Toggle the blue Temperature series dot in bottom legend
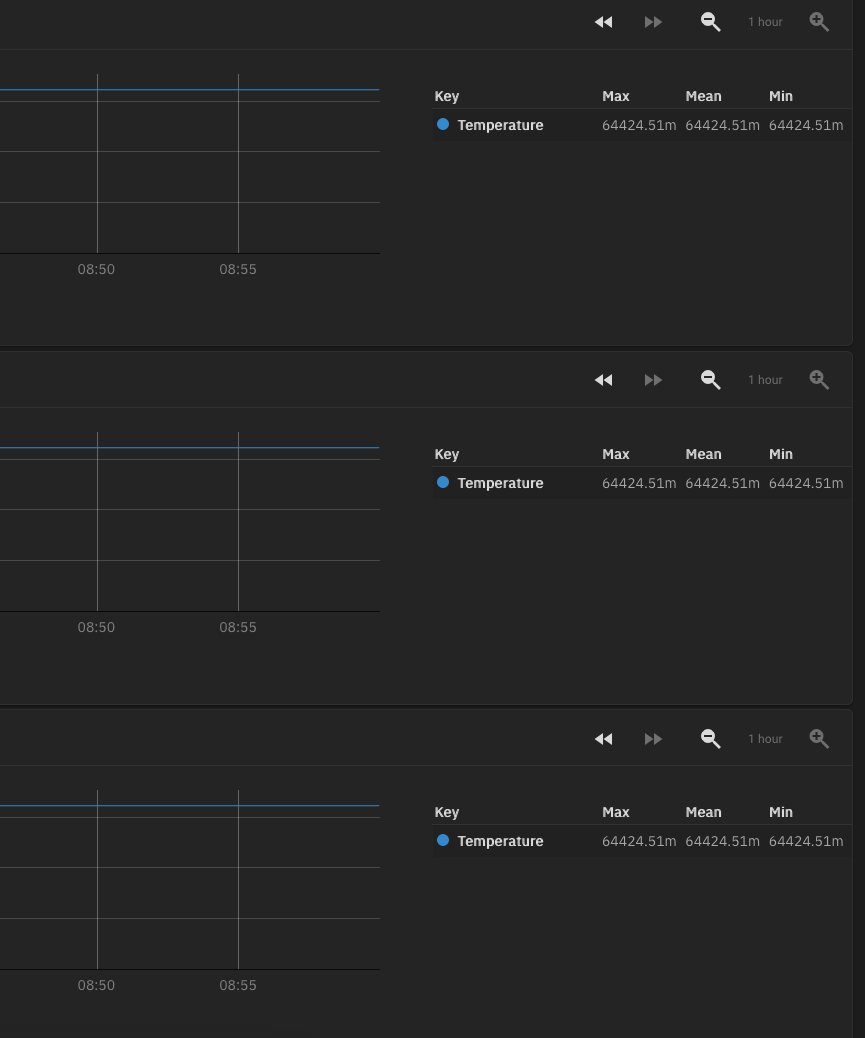This screenshot has height=1038, width=865. [443, 840]
